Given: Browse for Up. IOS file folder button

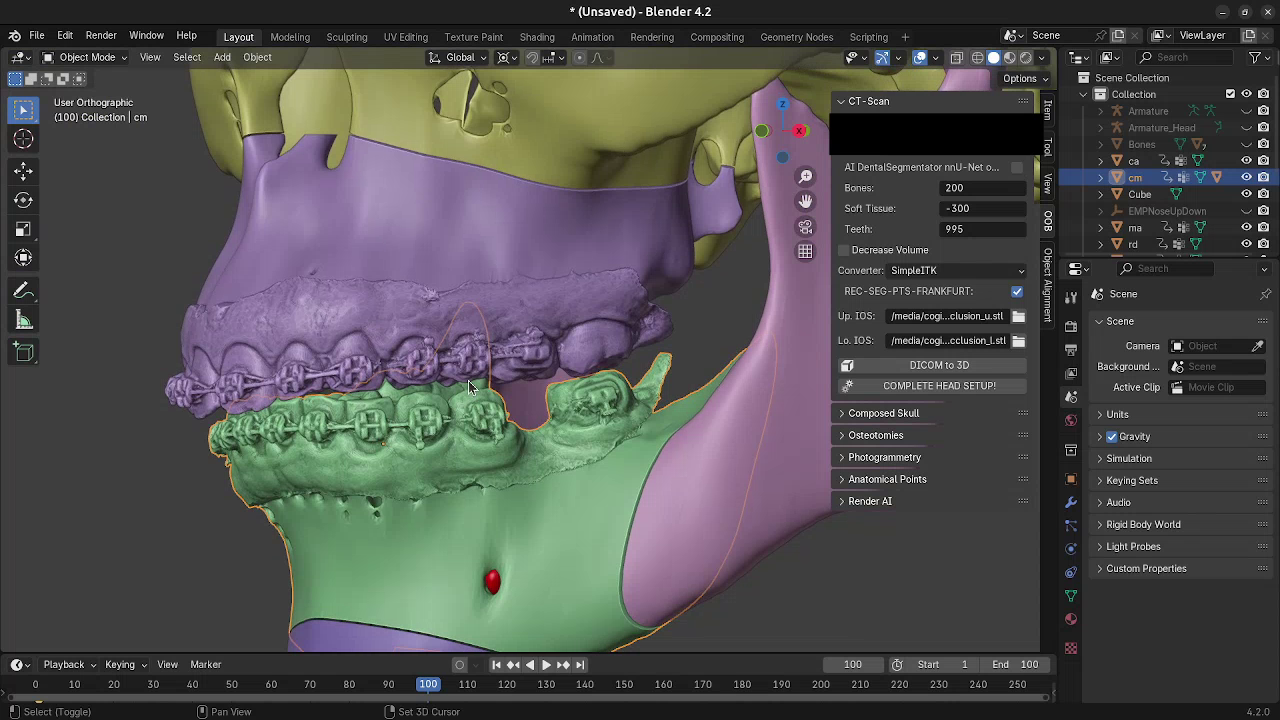Looking at the screenshot, I should point(1018,316).
